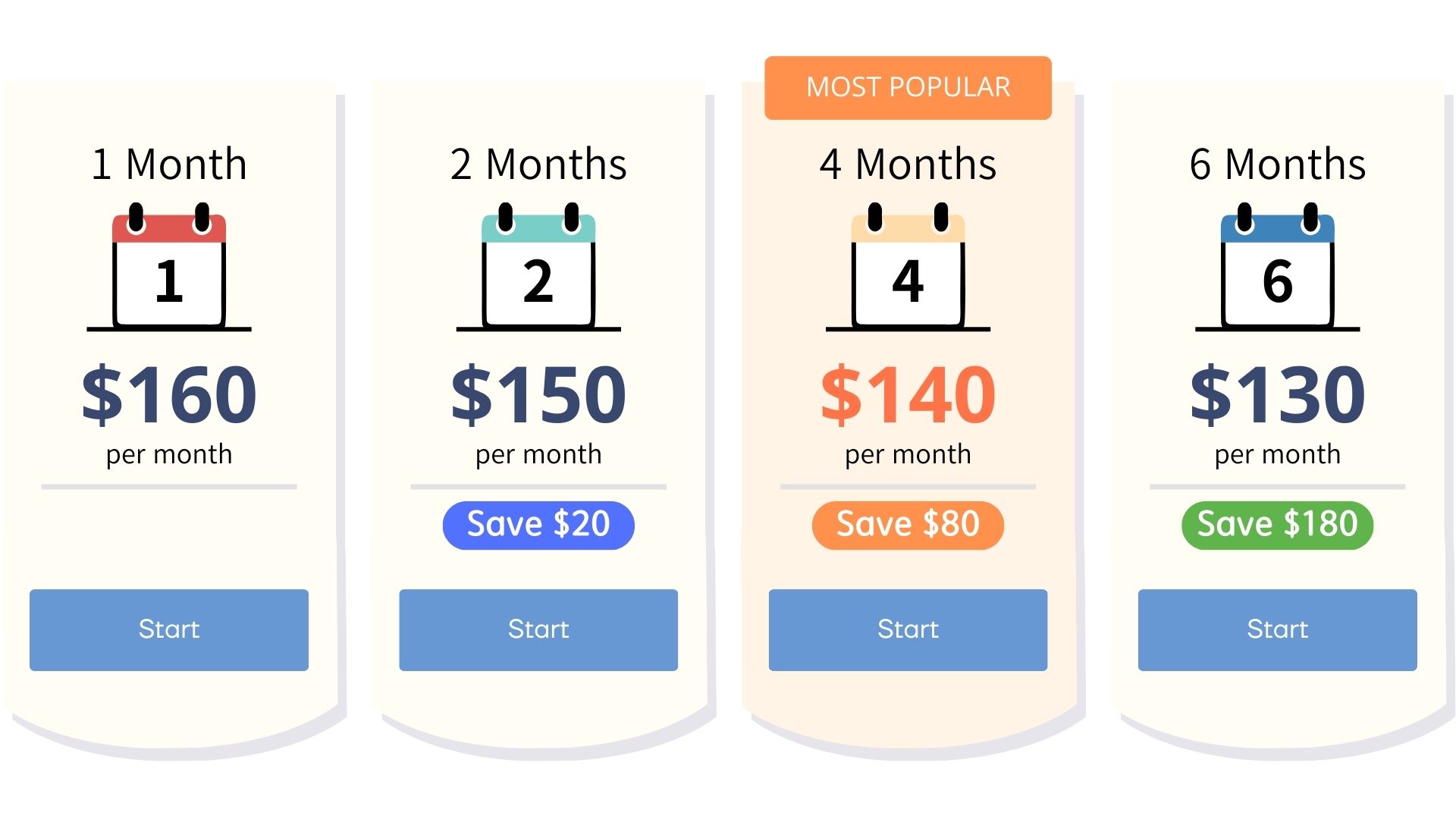Screen dimensions: 1456x819
Task: Start the 1 Month plan
Action: (x=169, y=629)
